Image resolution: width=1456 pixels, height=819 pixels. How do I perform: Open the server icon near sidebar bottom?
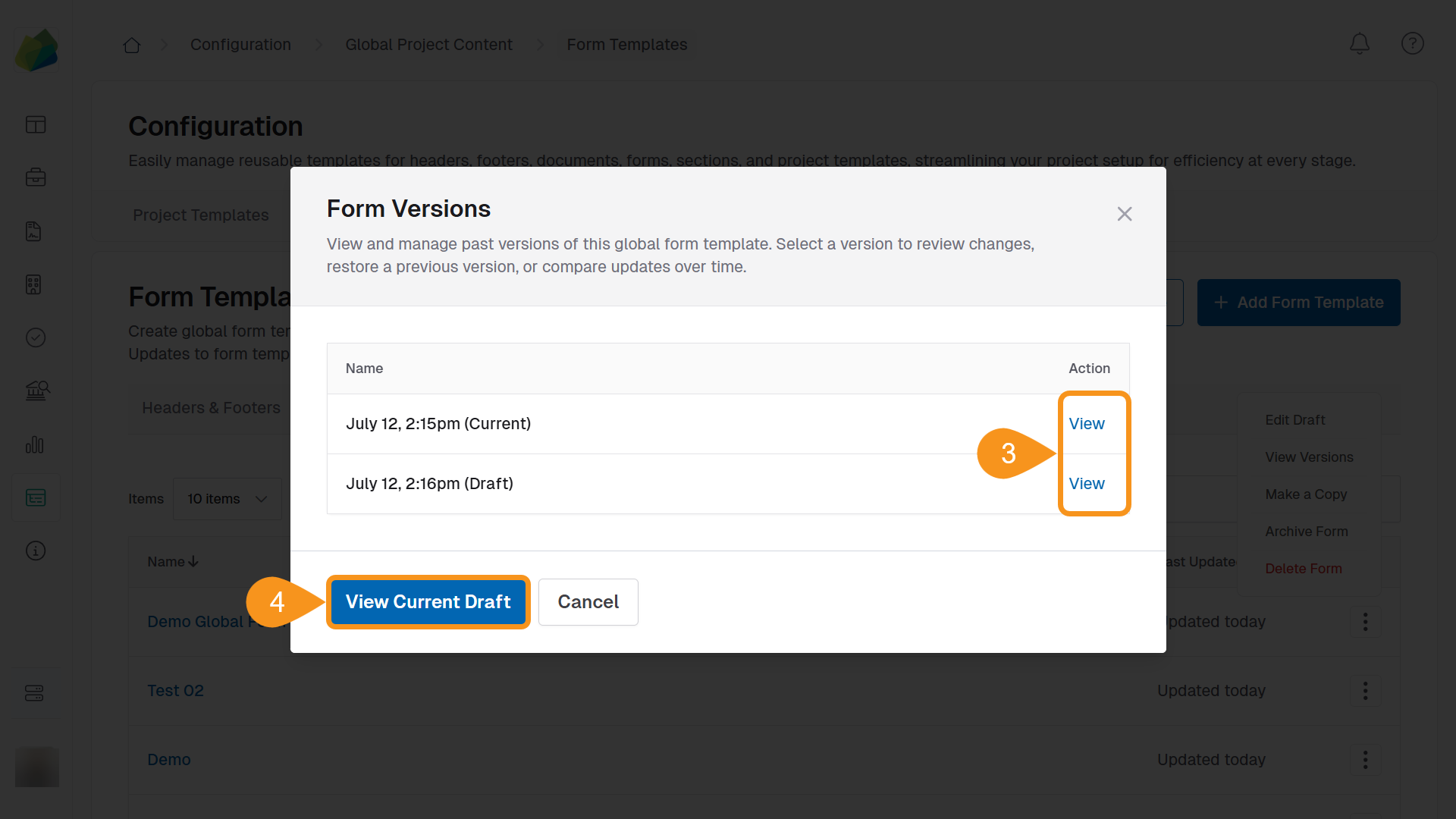click(36, 693)
